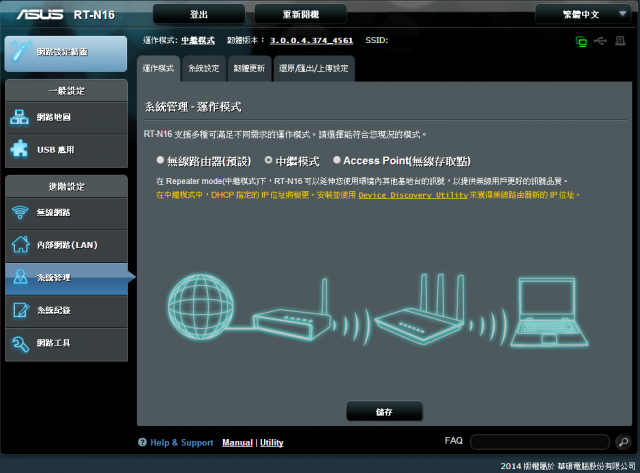Click the green connected clients status icon
Screen dimensions: 640x473
[x=581, y=41]
